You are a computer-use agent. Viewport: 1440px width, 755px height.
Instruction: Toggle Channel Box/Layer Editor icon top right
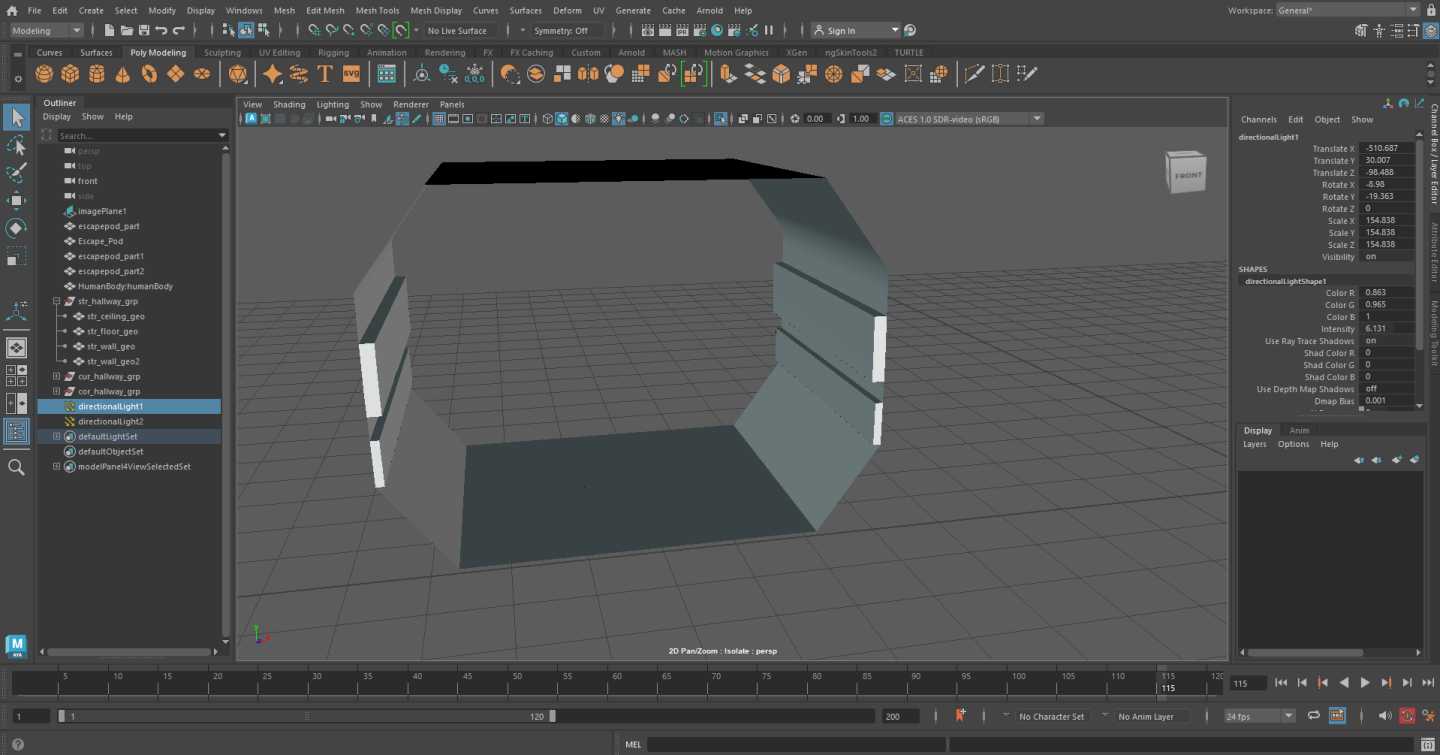(x=1431, y=31)
